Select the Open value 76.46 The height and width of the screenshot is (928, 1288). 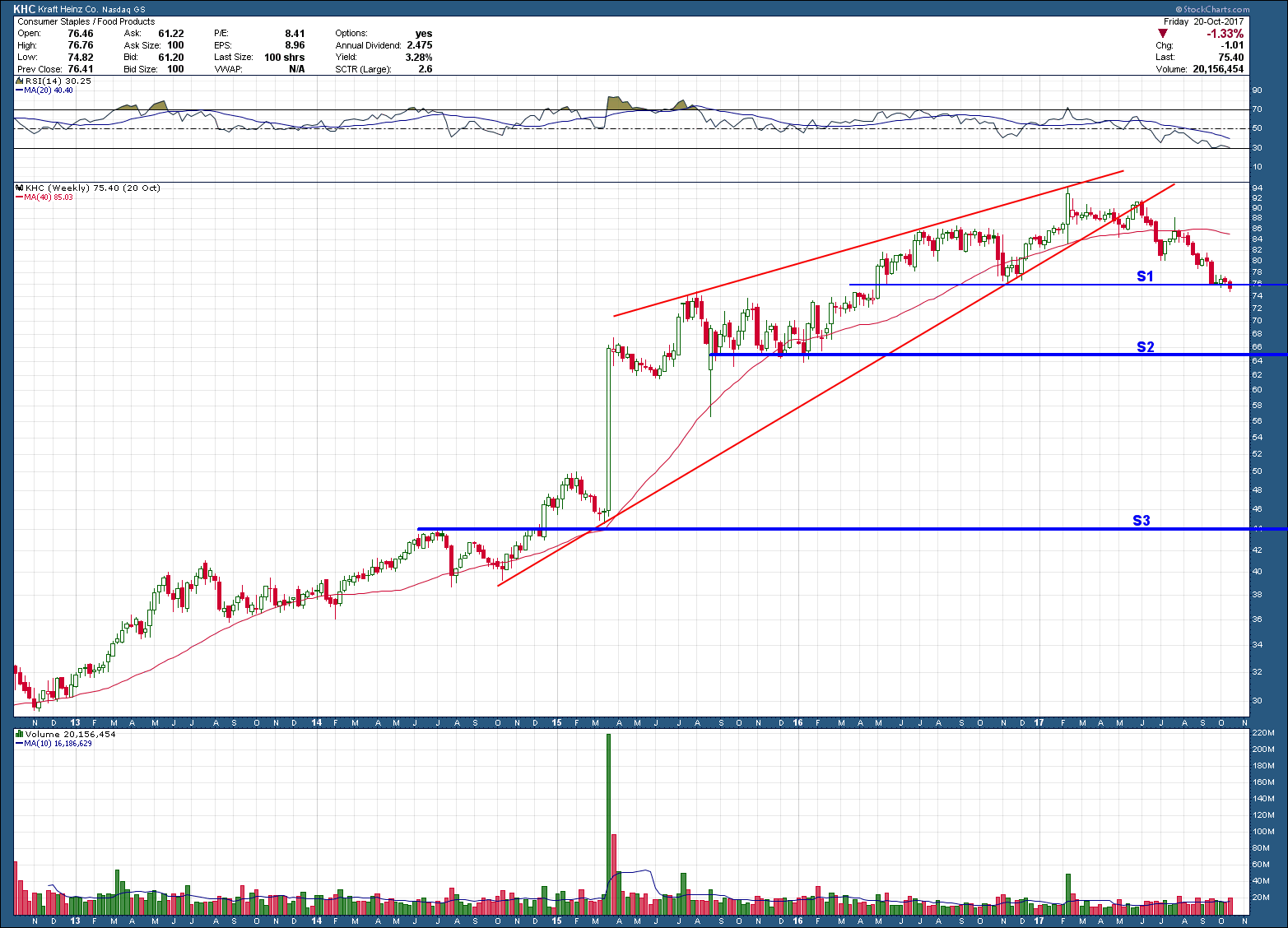pos(81,34)
